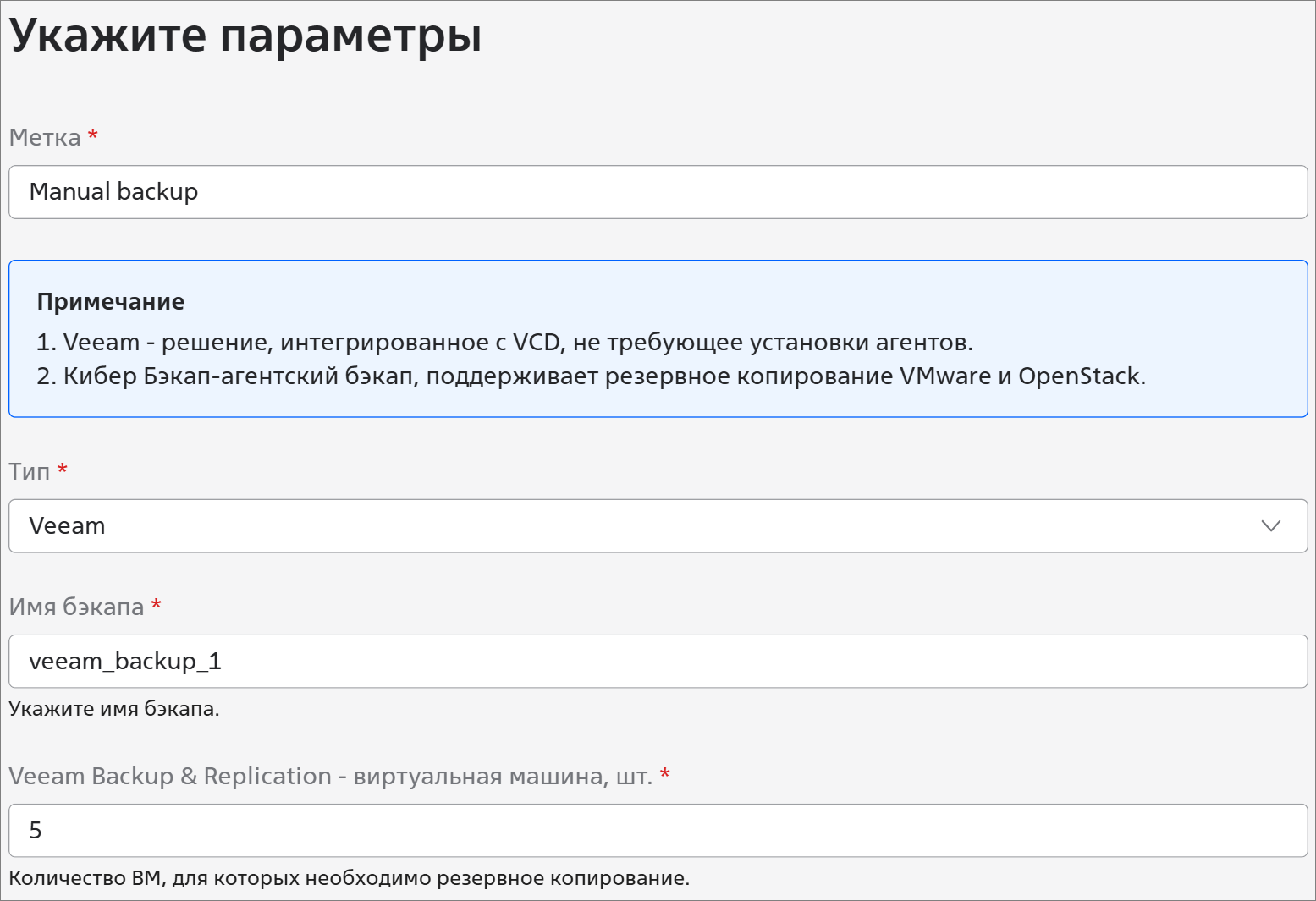Screen dimensions: 1316x901
Task: Click the Метка input field with Manual backup
Action: [658, 192]
